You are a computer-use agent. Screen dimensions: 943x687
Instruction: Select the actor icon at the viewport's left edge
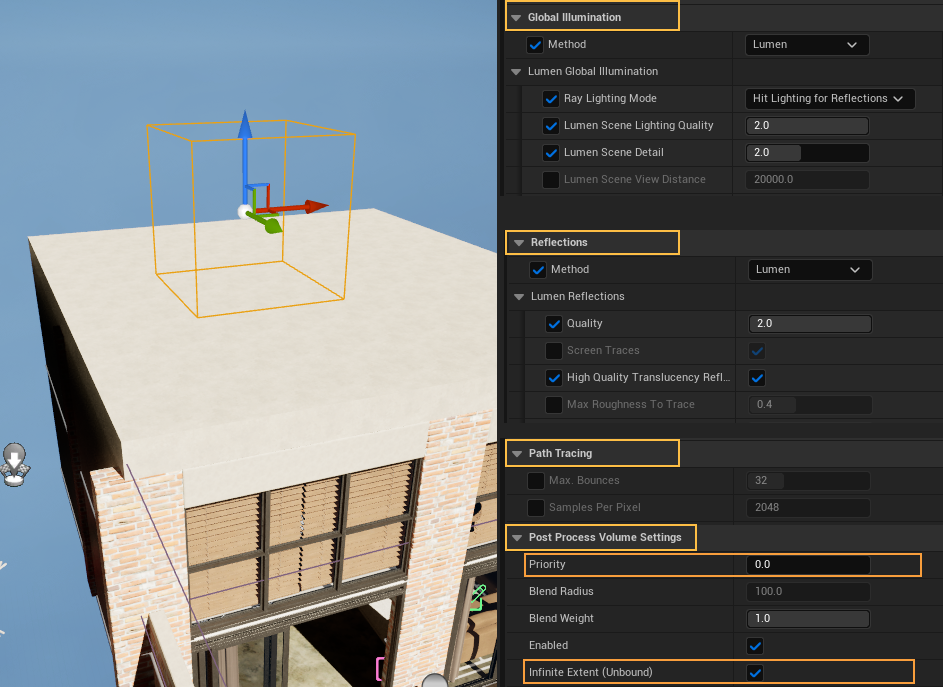[14, 465]
